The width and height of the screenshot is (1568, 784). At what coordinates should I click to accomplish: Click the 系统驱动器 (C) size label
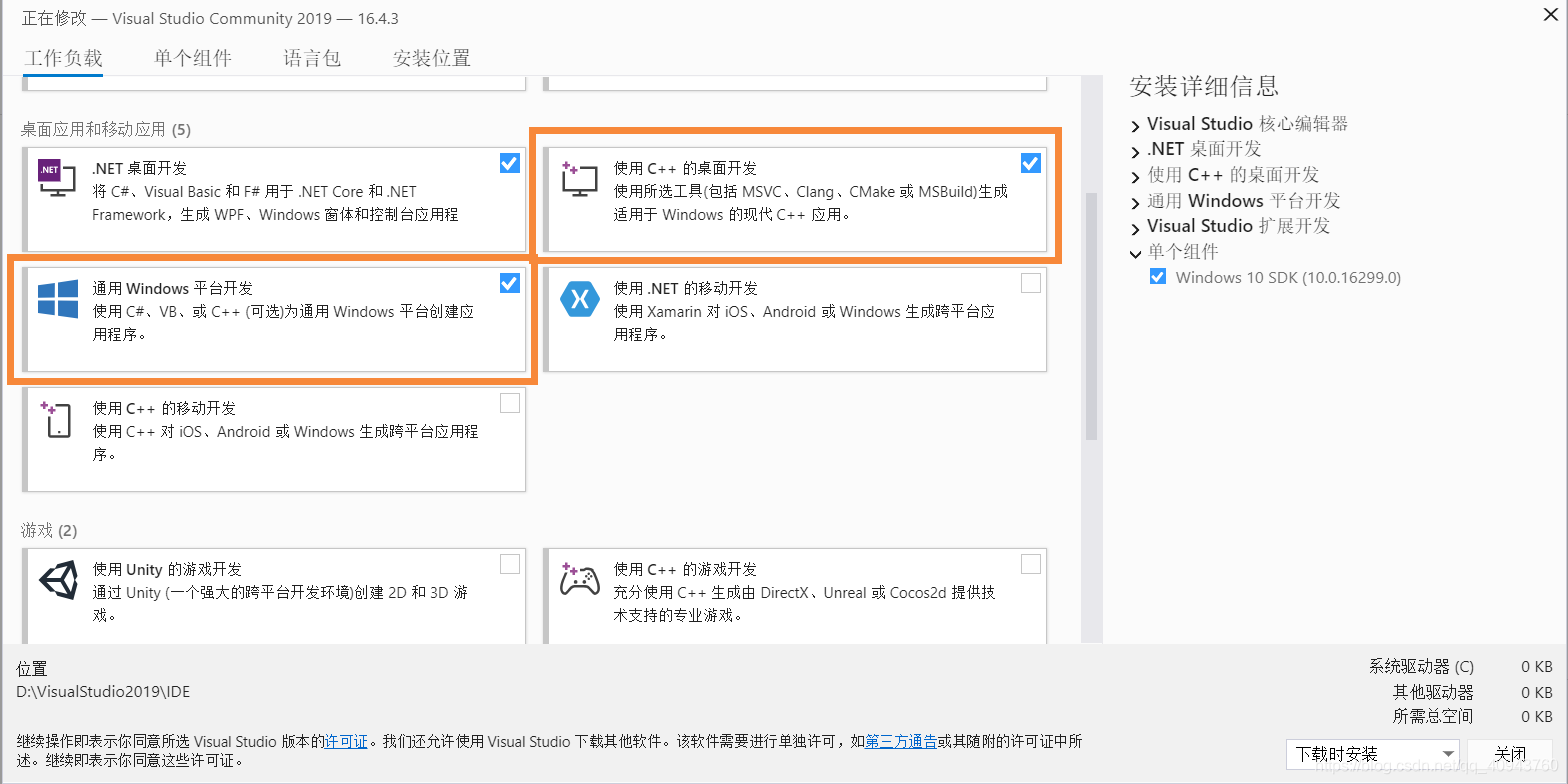click(1421, 667)
